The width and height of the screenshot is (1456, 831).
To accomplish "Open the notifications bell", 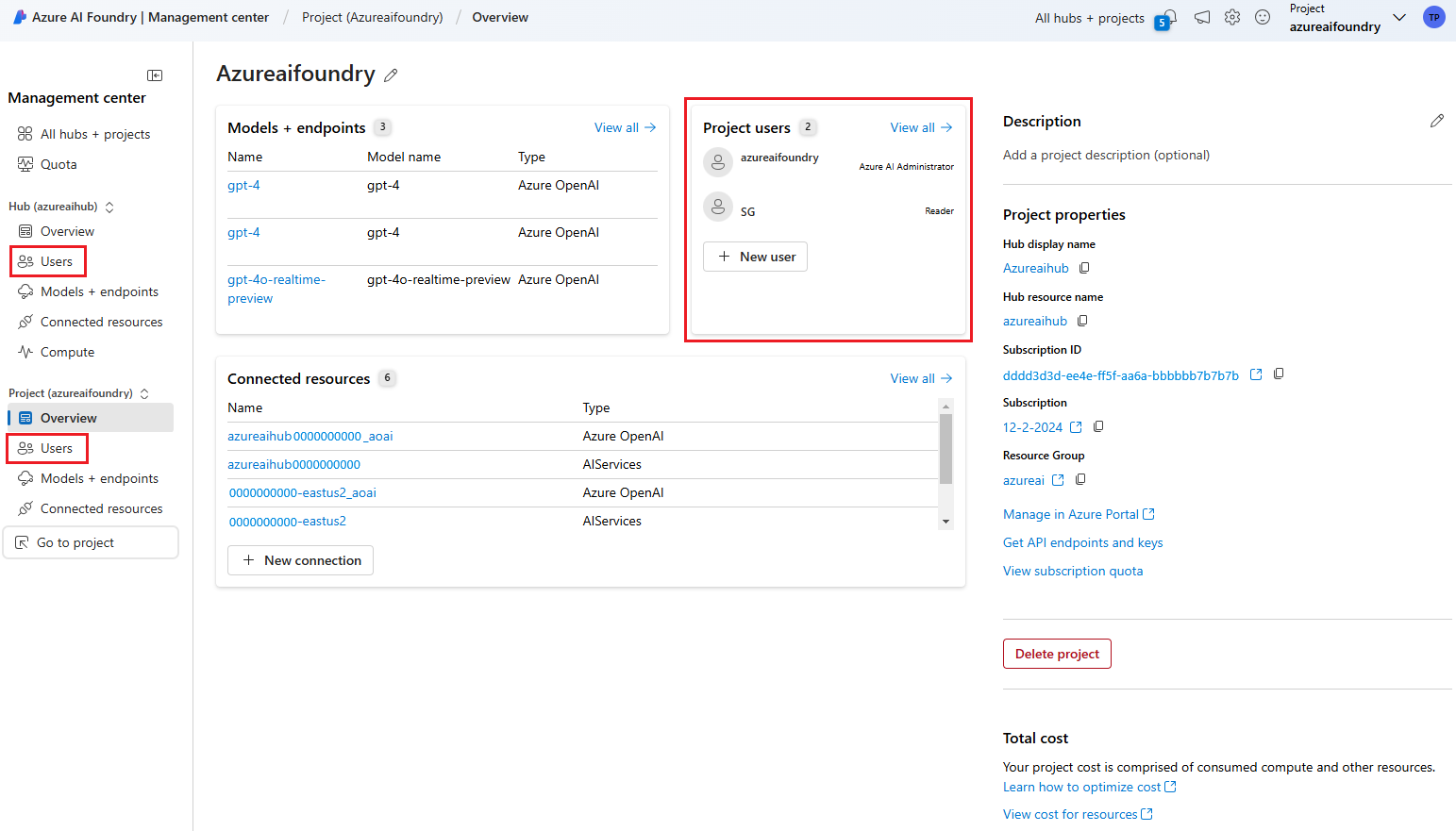I will coord(1168,18).
